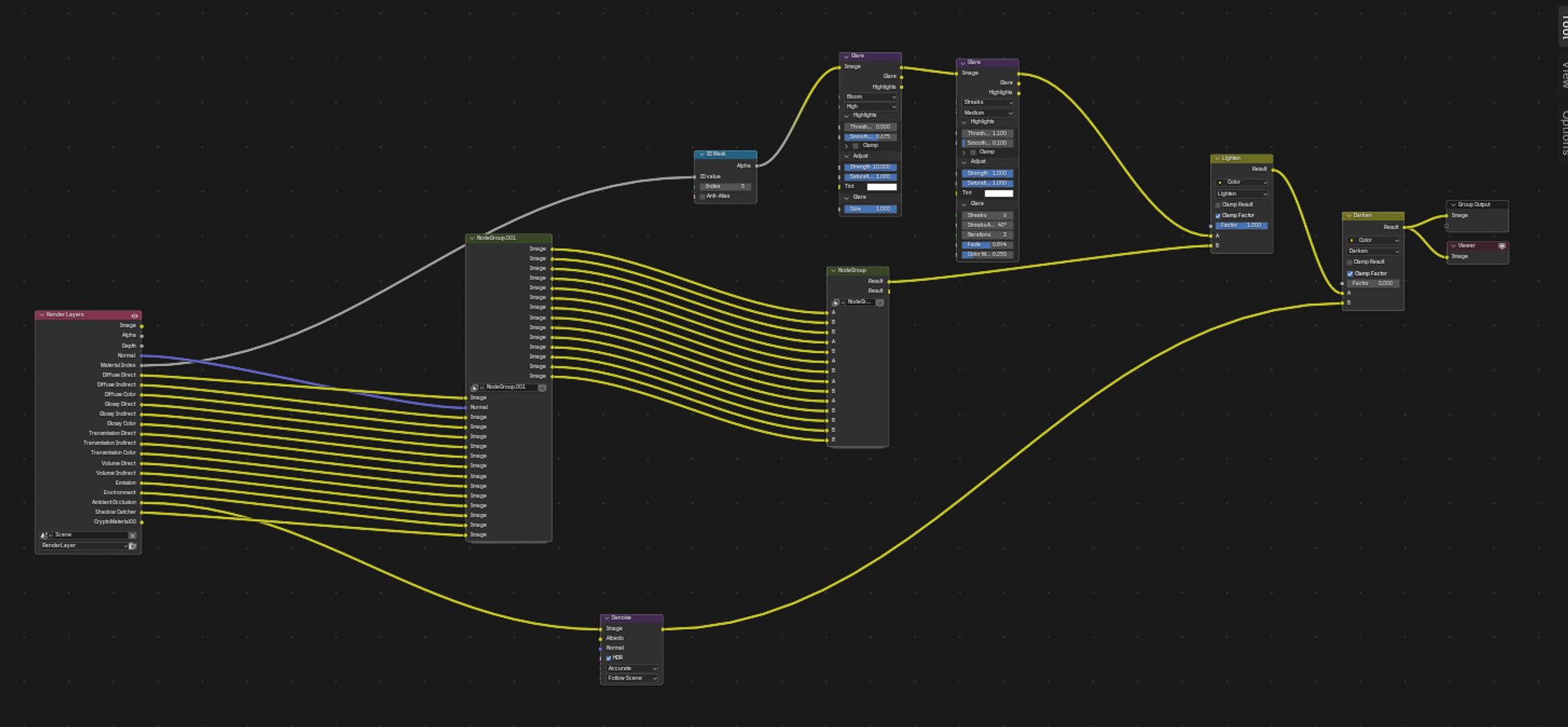Disable Clamp Factor on Darken node
The height and width of the screenshot is (727, 1568).
(1350, 274)
